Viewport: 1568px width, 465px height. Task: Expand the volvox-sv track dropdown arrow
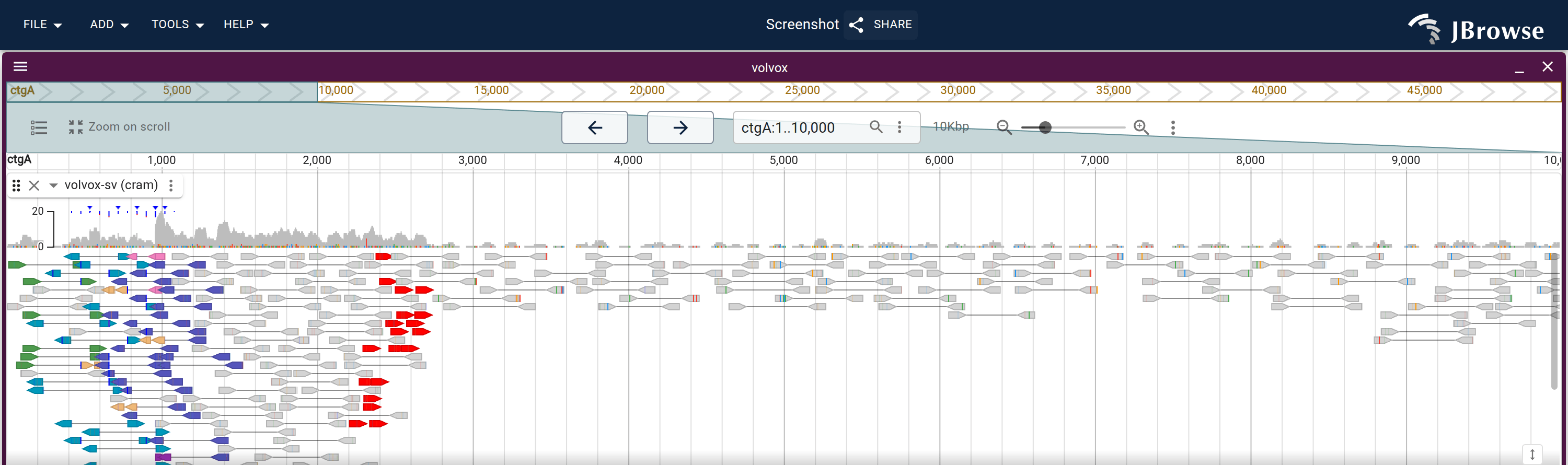pos(53,185)
